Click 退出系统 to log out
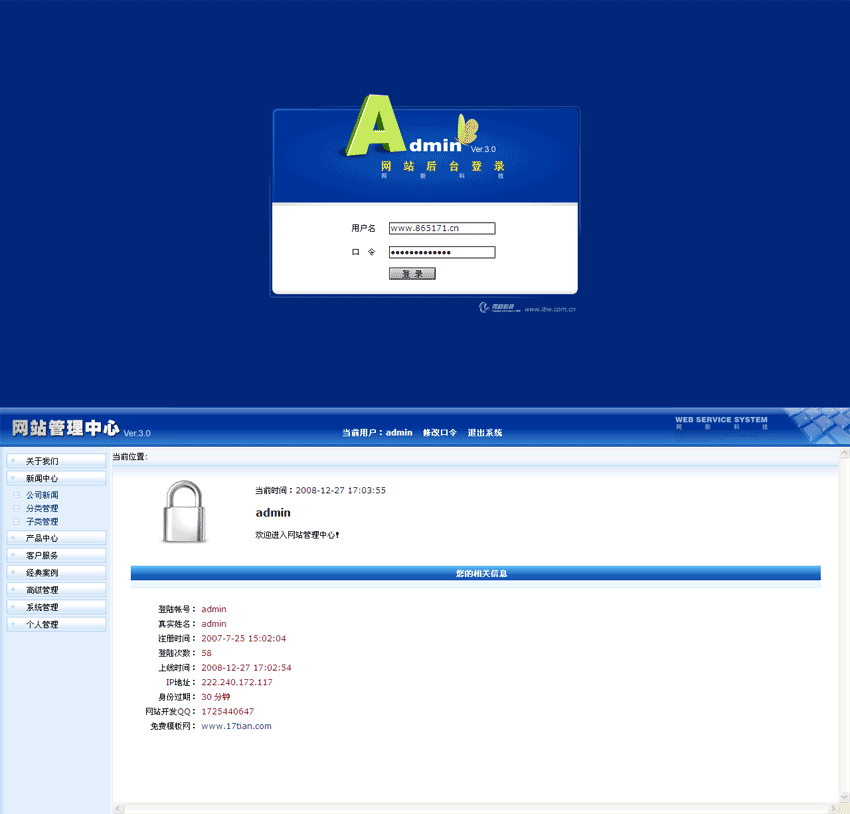 coord(485,433)
